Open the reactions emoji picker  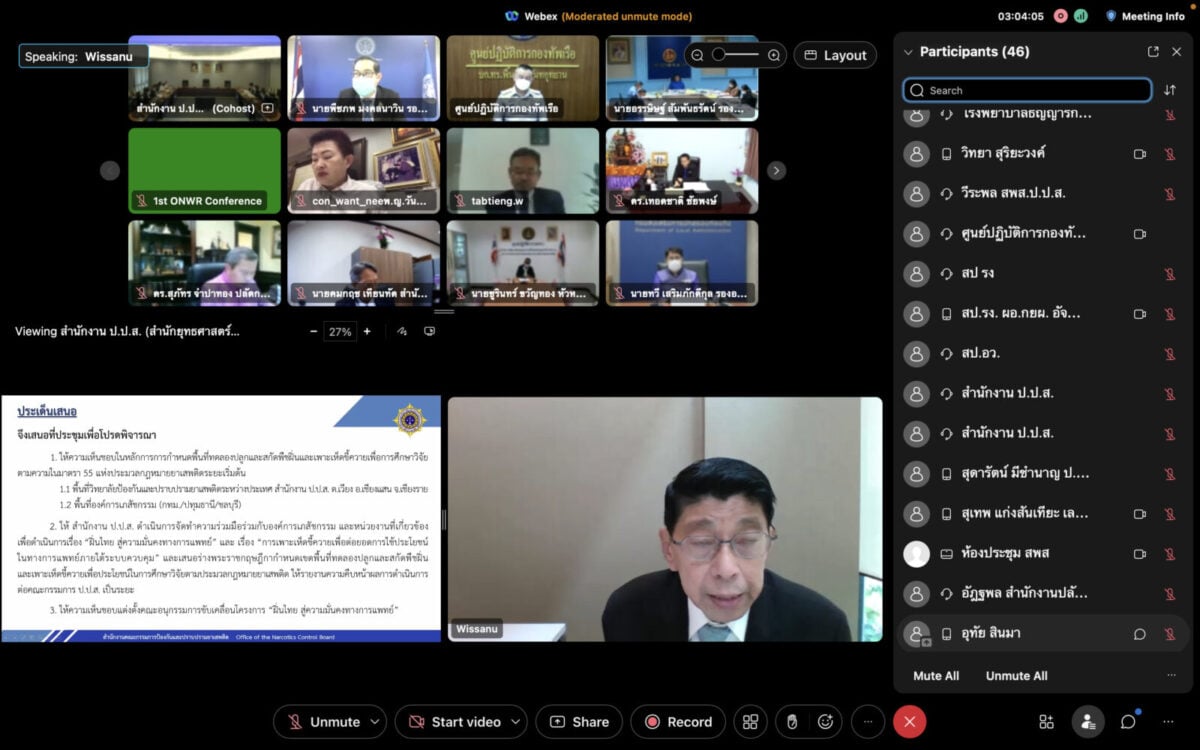[825, 722]
